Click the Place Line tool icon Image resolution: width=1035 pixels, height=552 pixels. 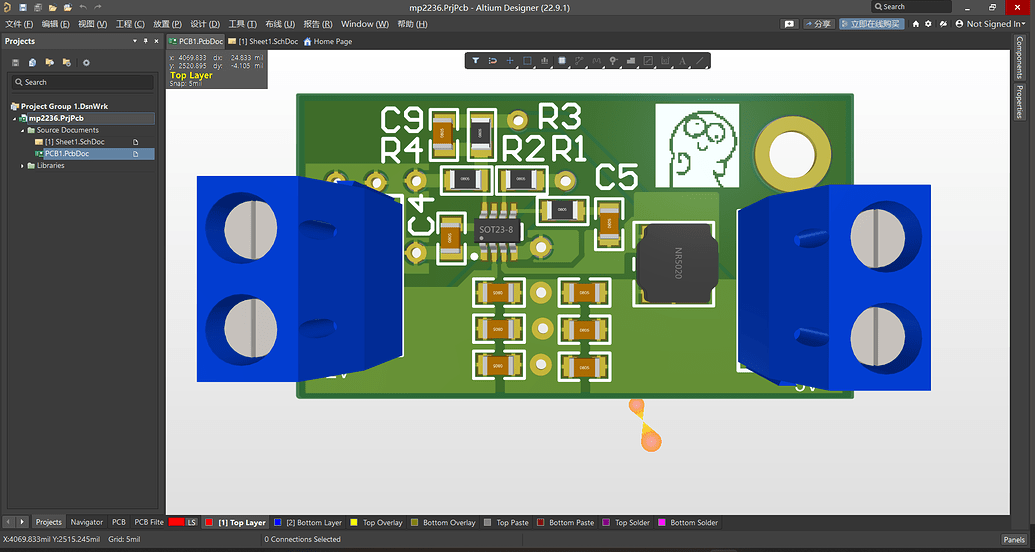(700, 61)
